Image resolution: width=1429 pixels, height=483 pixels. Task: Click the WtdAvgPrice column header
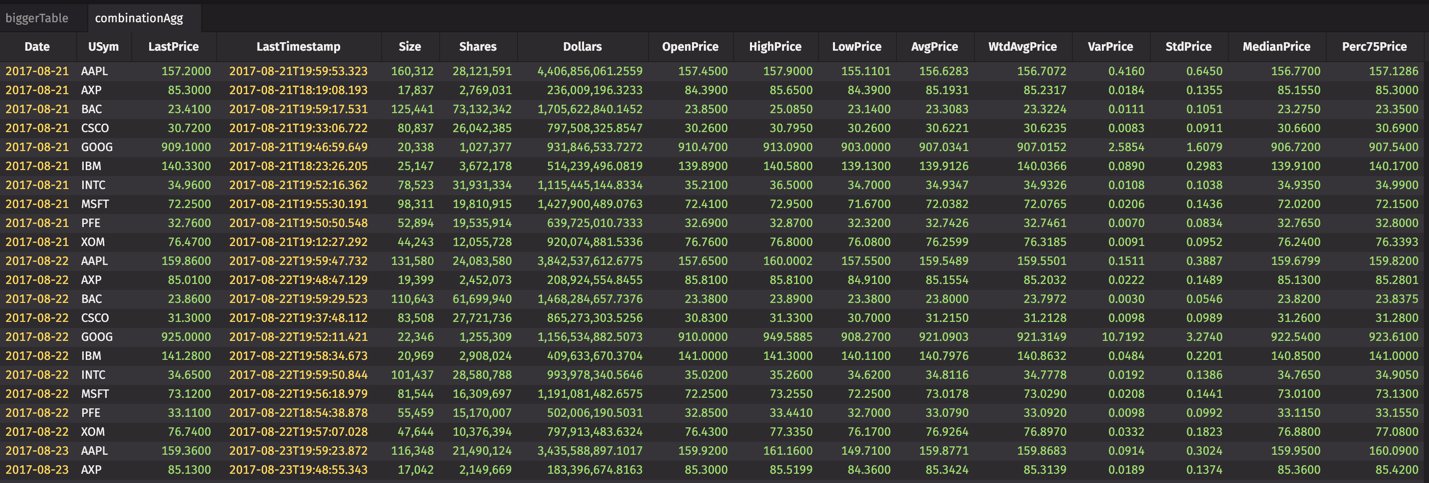[x=1022, y=47]
